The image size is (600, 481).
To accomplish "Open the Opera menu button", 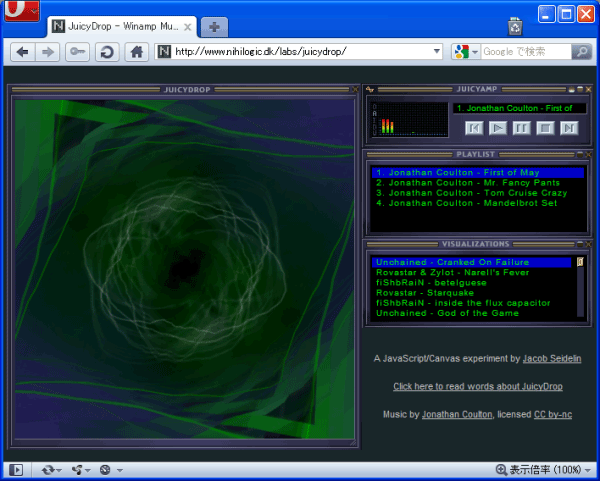I will 22,11.
